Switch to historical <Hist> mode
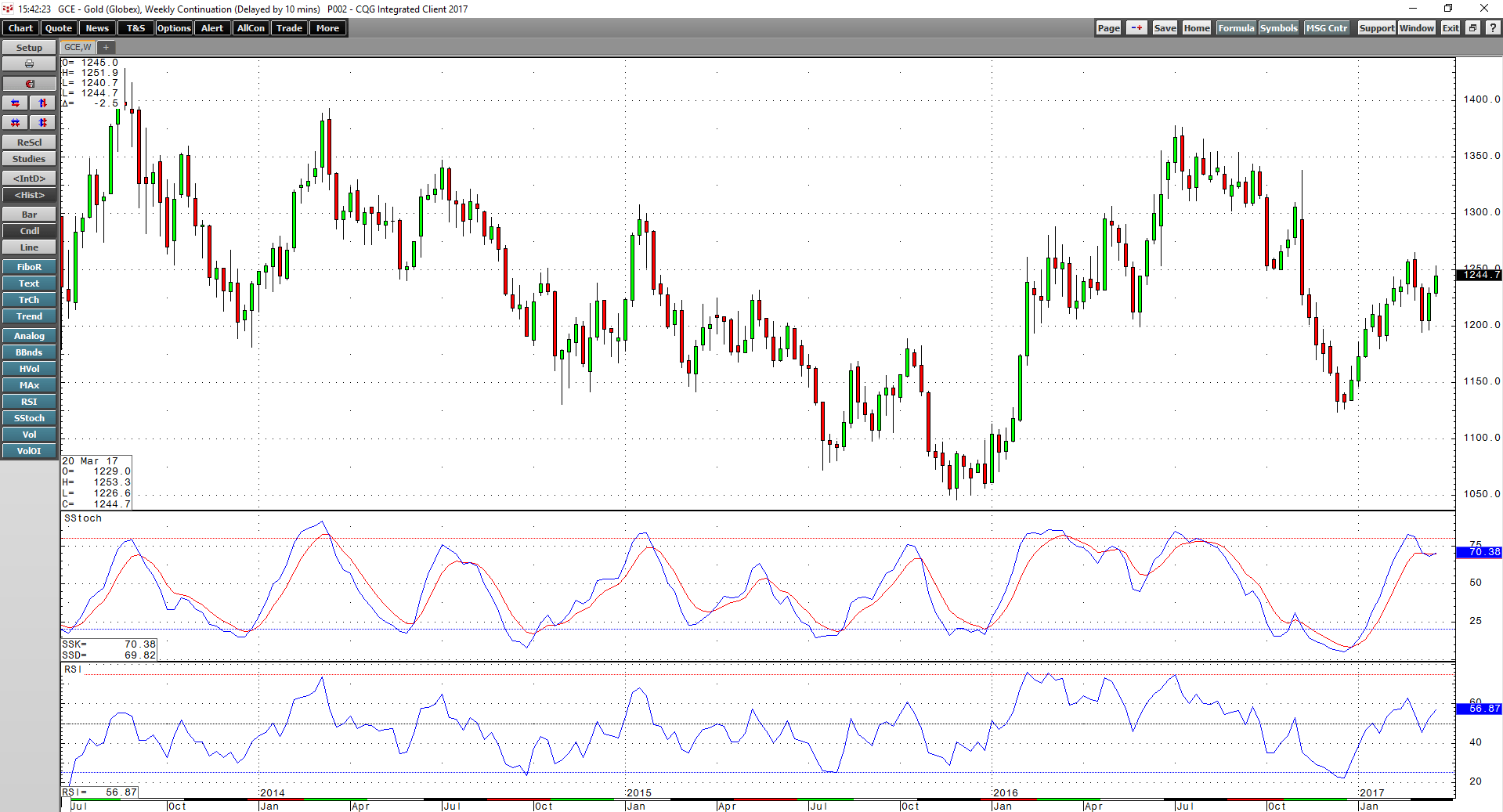The width and height of the screenshot is (1503, 812). point(29,195)
